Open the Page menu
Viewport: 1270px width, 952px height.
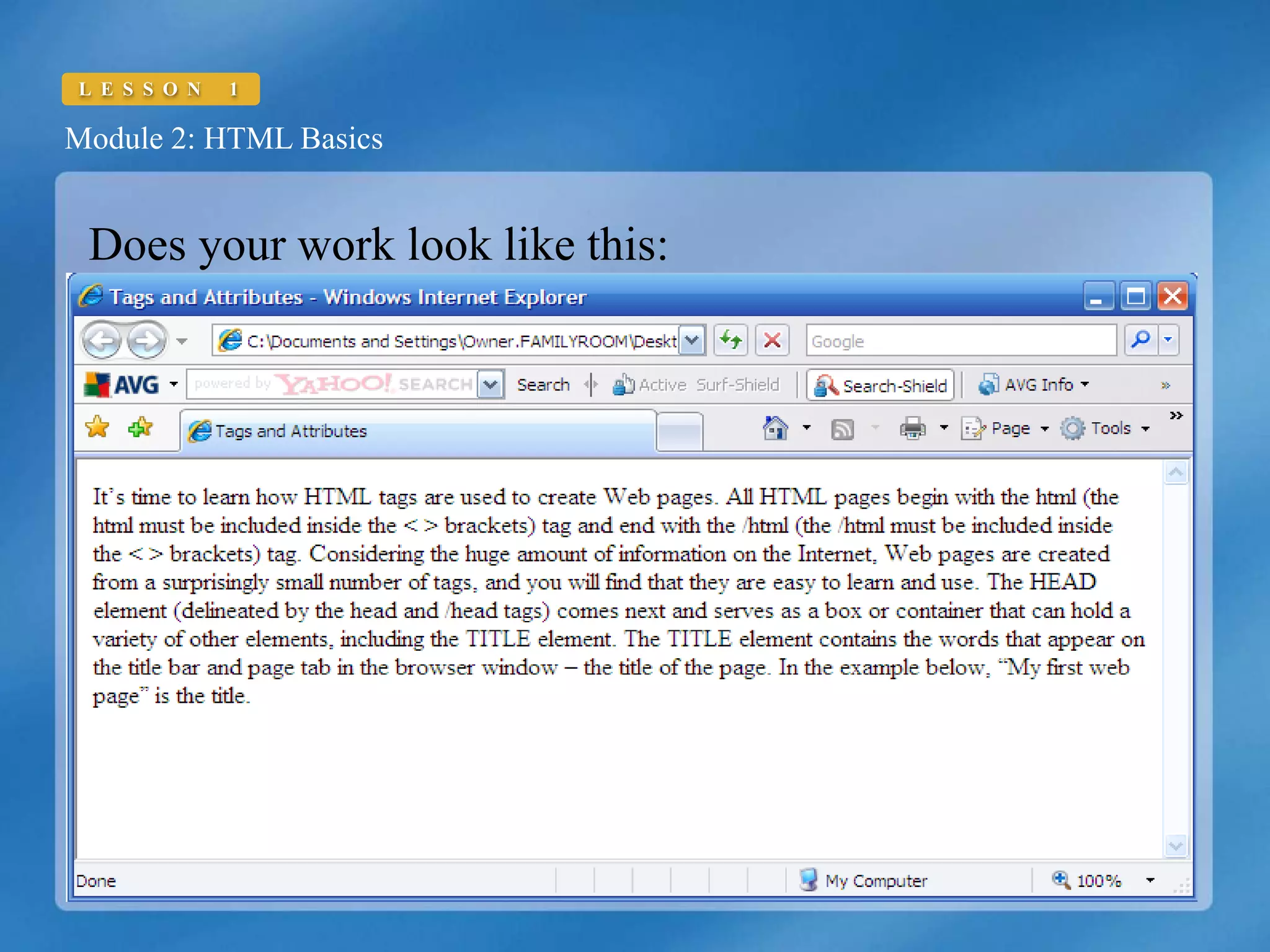click(1005, 428)
